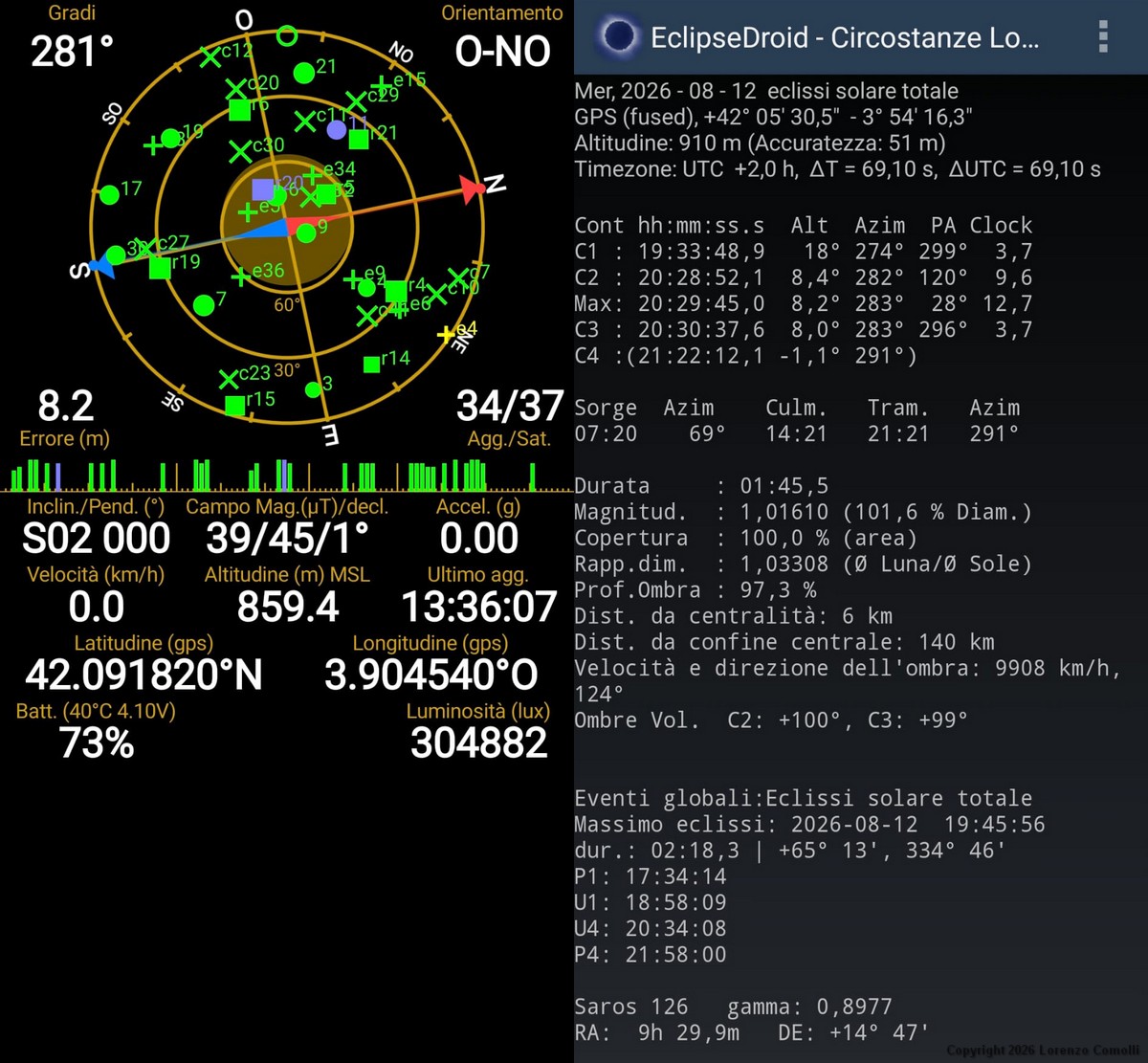Tap the 34/37 satellites count
This screenshot has height=1063, width=1148.
click(x=510, y=407)
